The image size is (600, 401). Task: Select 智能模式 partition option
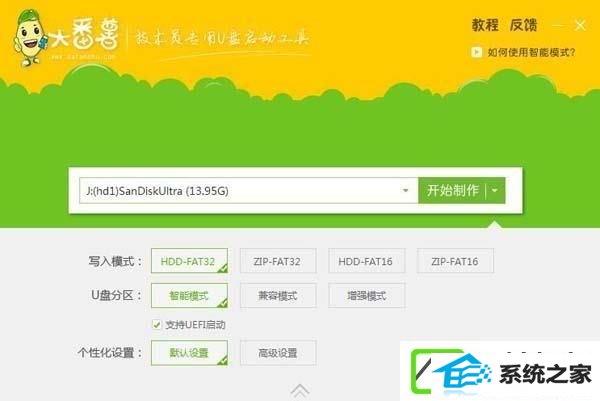point(189,295)
